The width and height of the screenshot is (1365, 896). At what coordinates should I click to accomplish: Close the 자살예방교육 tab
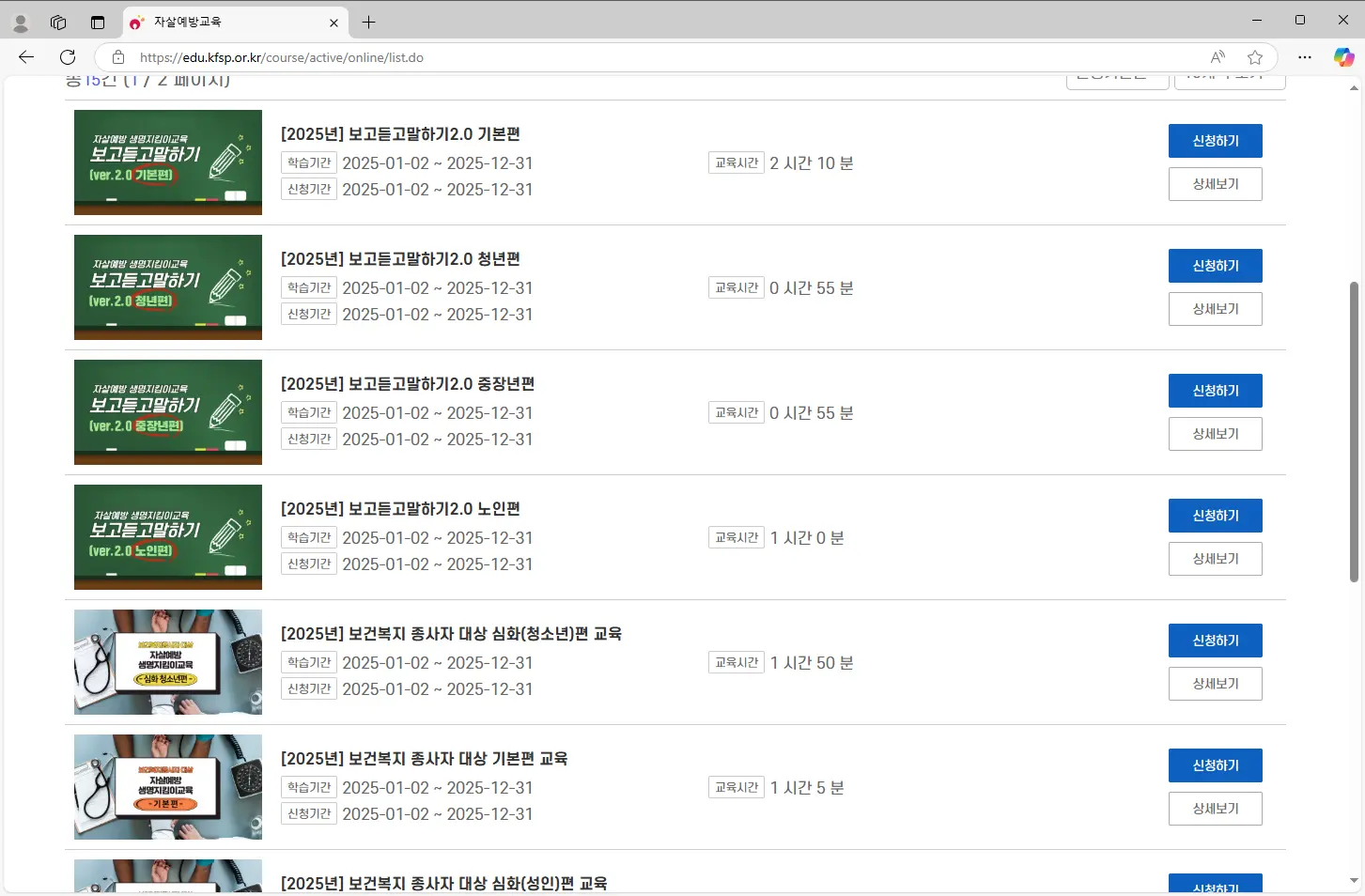click(x=333, y=23)
